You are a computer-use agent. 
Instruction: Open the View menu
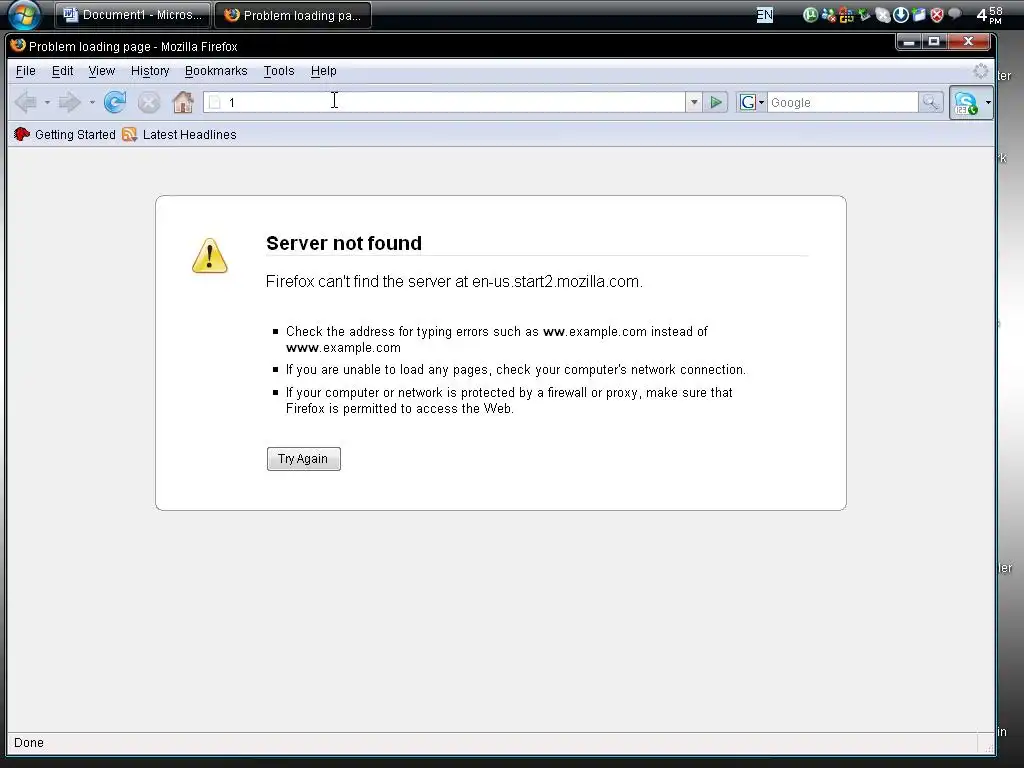[101, 71]
